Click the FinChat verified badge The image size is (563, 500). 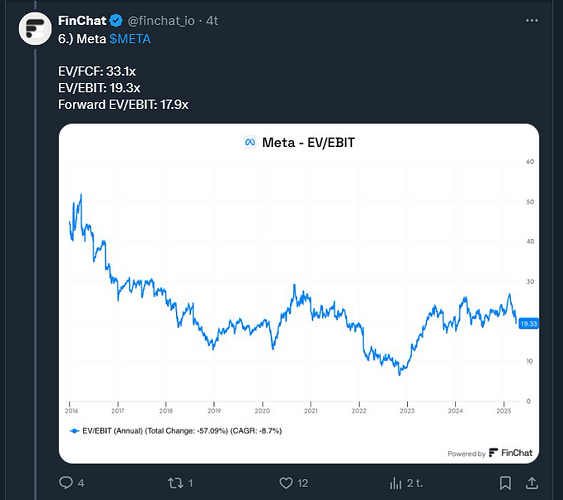coord(116,21)
